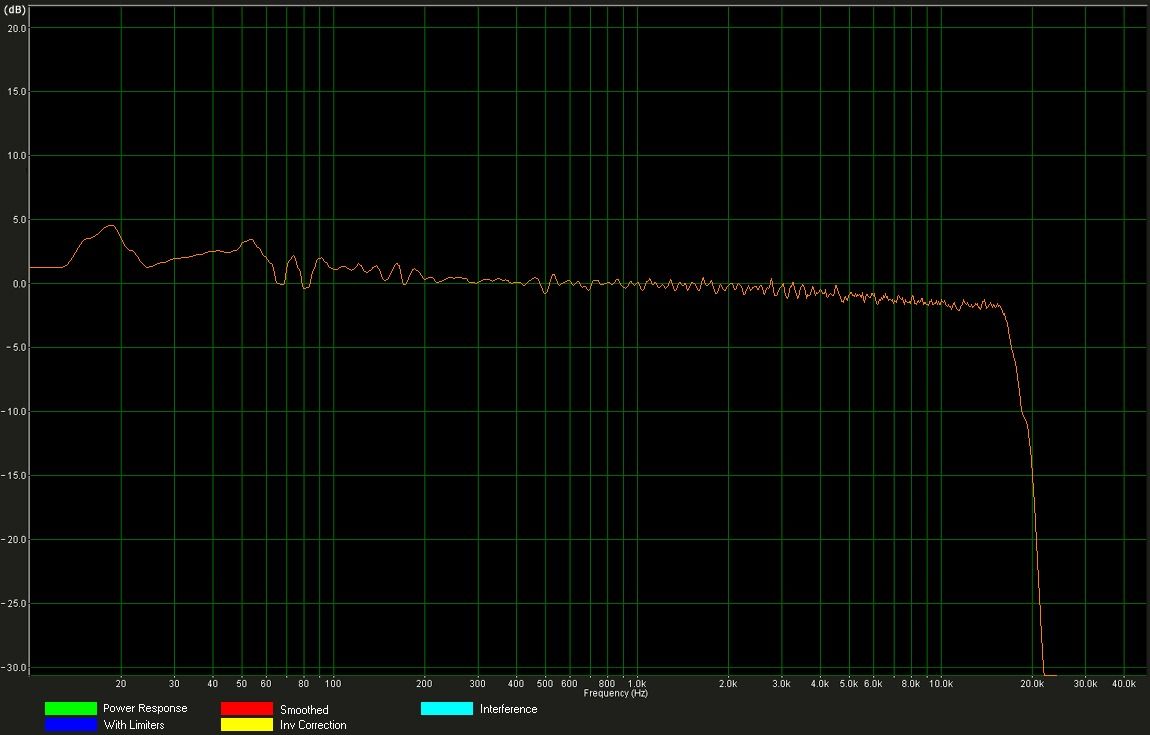The image size is (1150, 735).
Task: Click the Frequency (Hz) axis title
Action: tap(615, 693)
